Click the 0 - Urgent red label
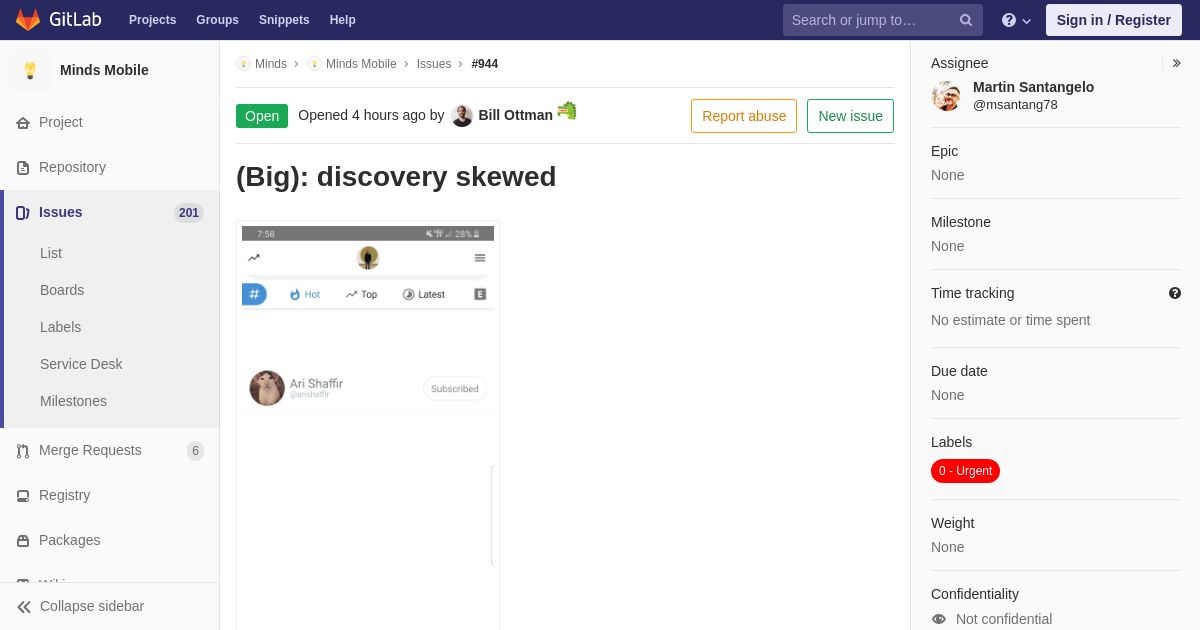 (x=965, y=471)
